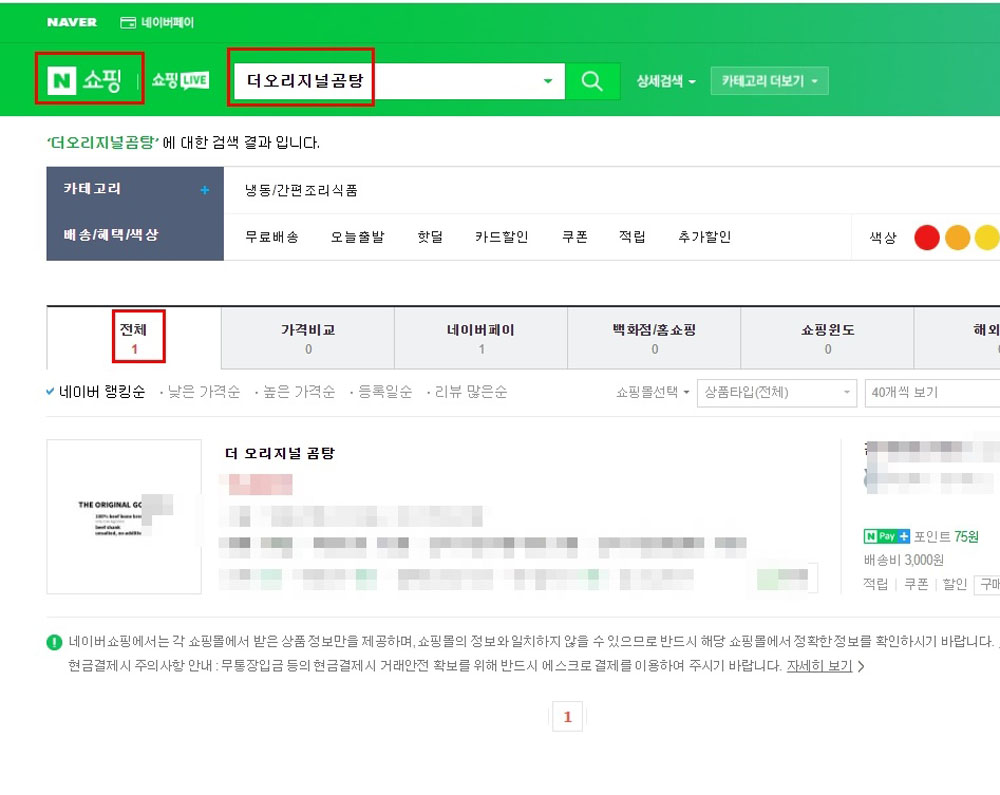1000x795 pixels.
Task: Click the NAVER logo in top bar
Action: [x=71, y=22]
